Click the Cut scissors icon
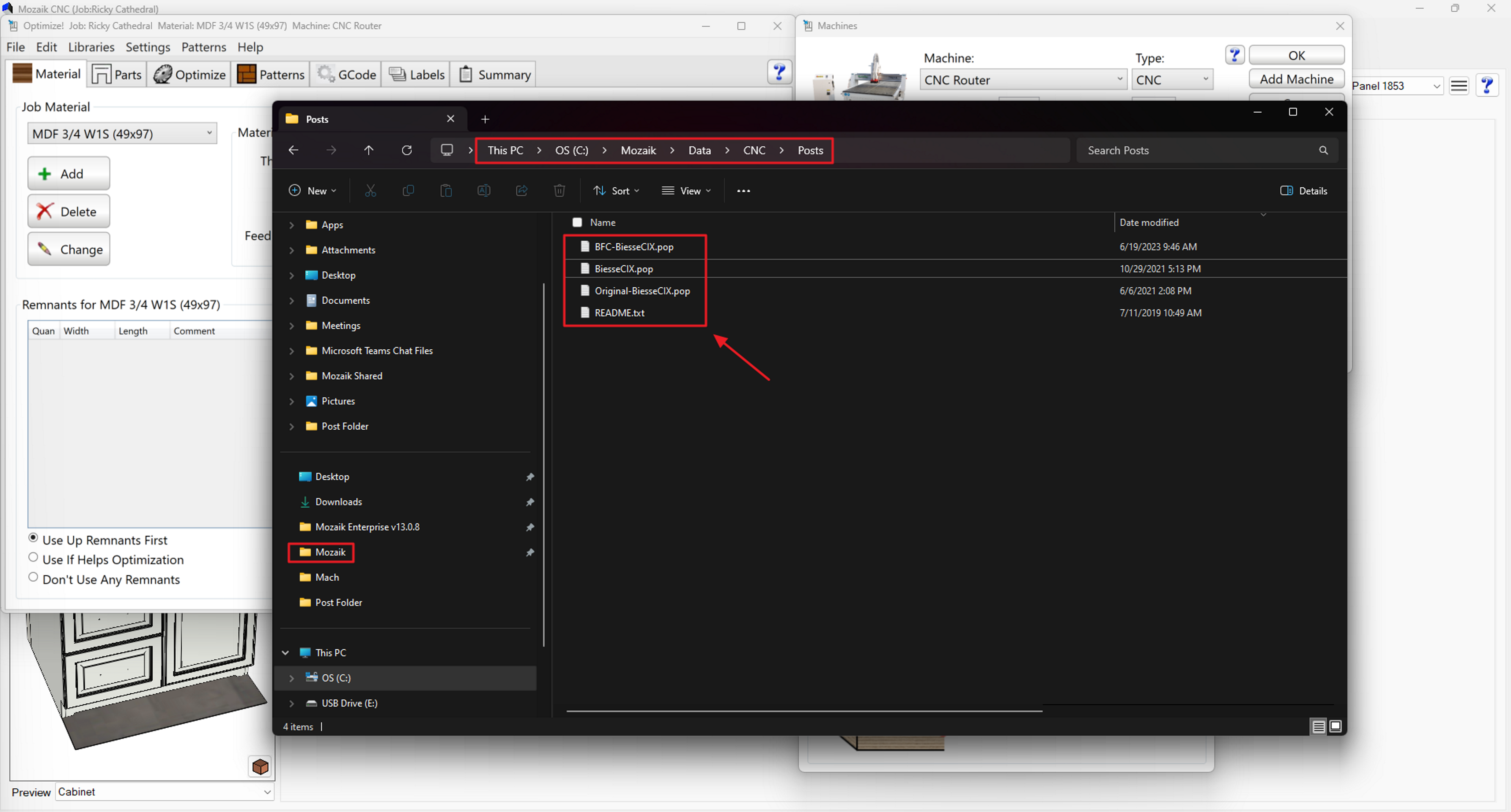Viewport: 1511px width, 812px height. click(370, 190)
